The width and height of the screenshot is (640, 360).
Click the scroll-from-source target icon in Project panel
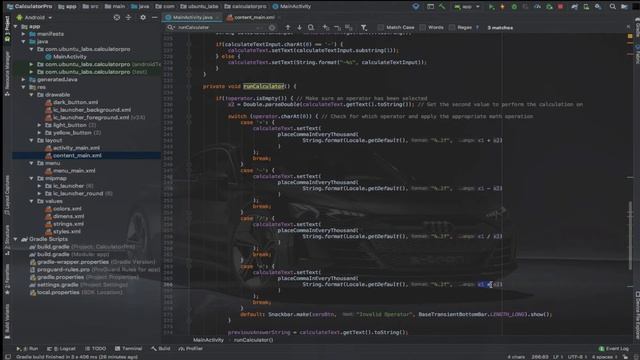tap(117, 18)
